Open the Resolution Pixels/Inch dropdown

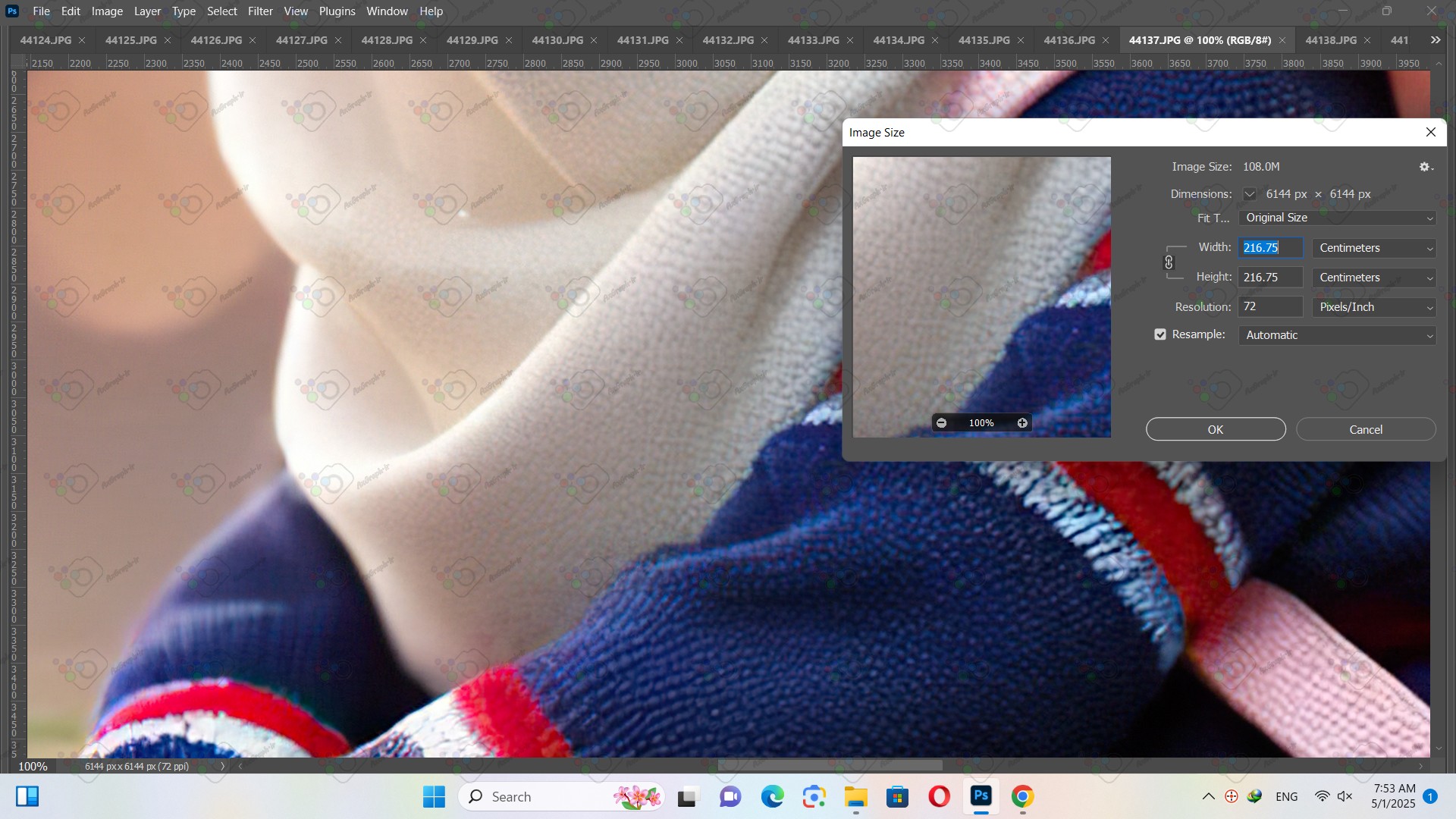(1374, 307)
